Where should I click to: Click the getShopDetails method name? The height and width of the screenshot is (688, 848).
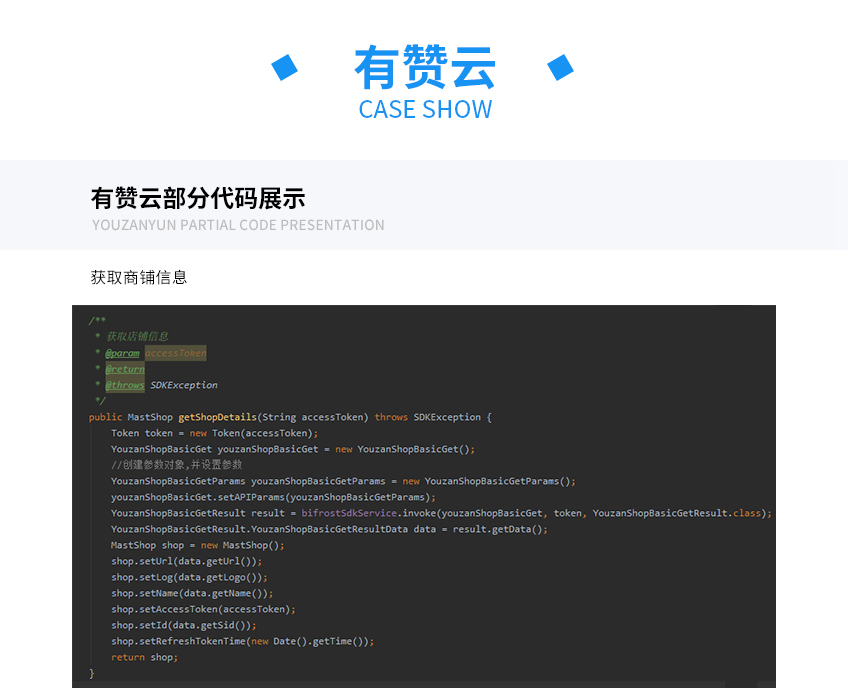[217, 417]
